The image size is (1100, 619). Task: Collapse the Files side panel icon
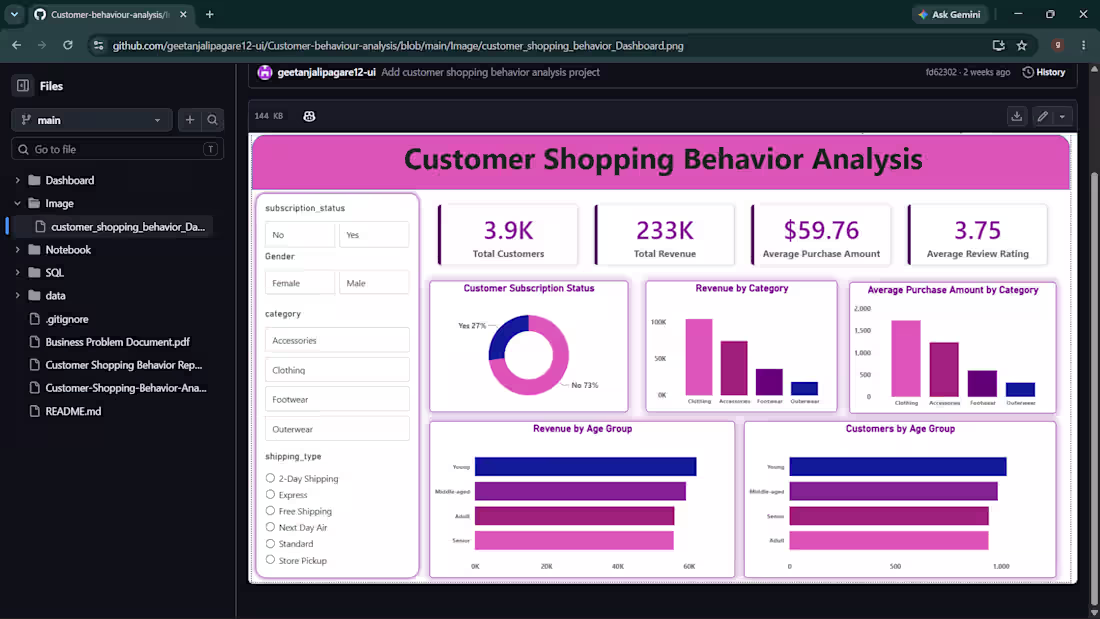22,86
